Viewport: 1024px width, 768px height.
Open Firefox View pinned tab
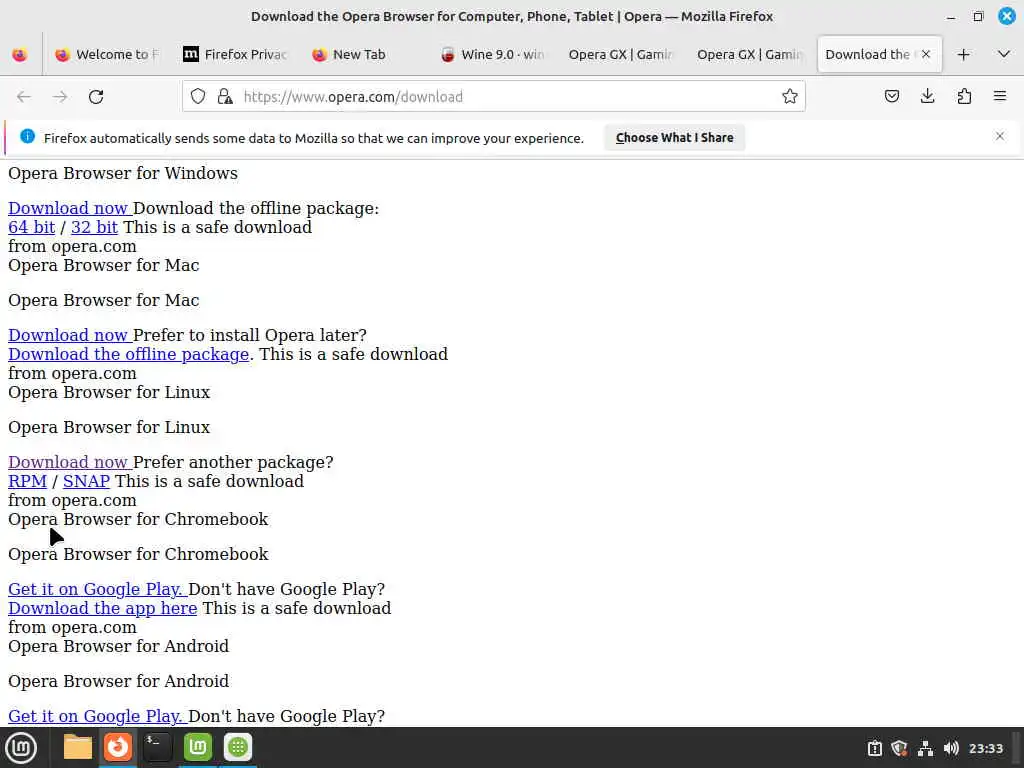20,55
